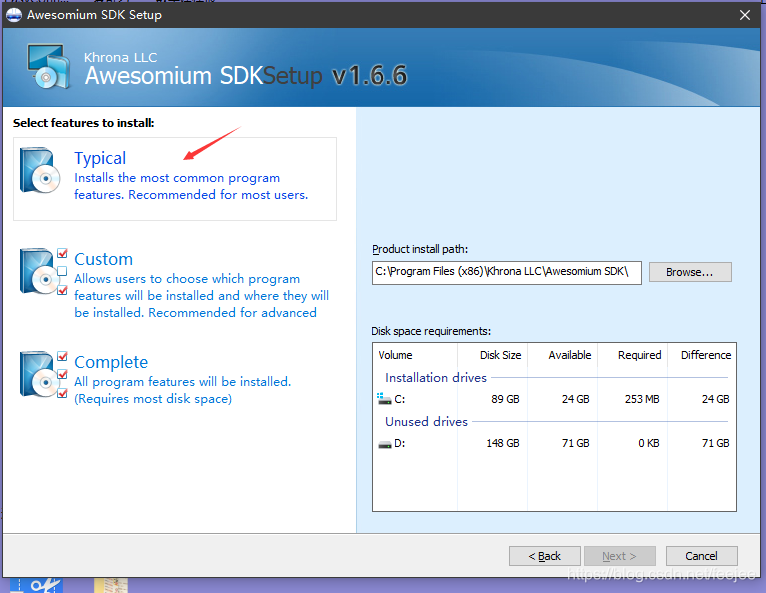Close the Awesomium SDK Setup window
The image size is (766, 593).
(745, 15)
